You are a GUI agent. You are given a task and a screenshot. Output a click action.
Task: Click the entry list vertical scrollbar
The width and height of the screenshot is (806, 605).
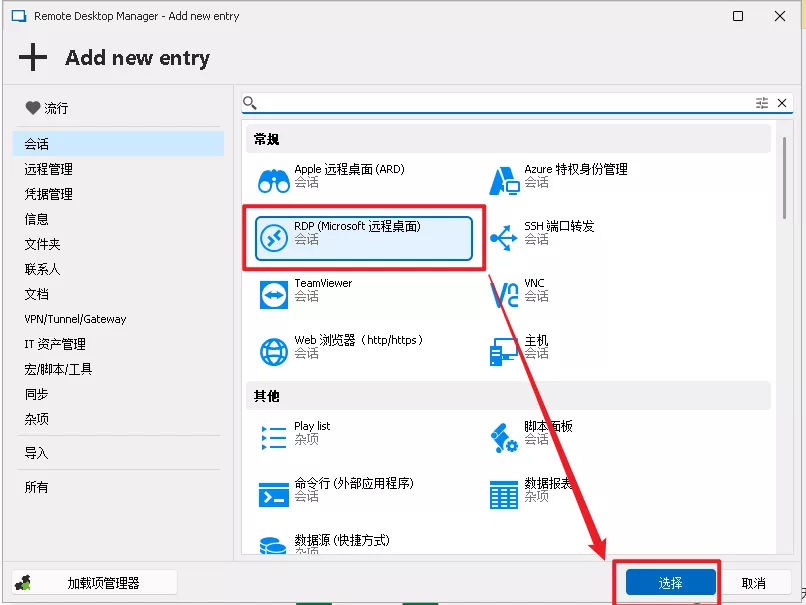(784, 178)
